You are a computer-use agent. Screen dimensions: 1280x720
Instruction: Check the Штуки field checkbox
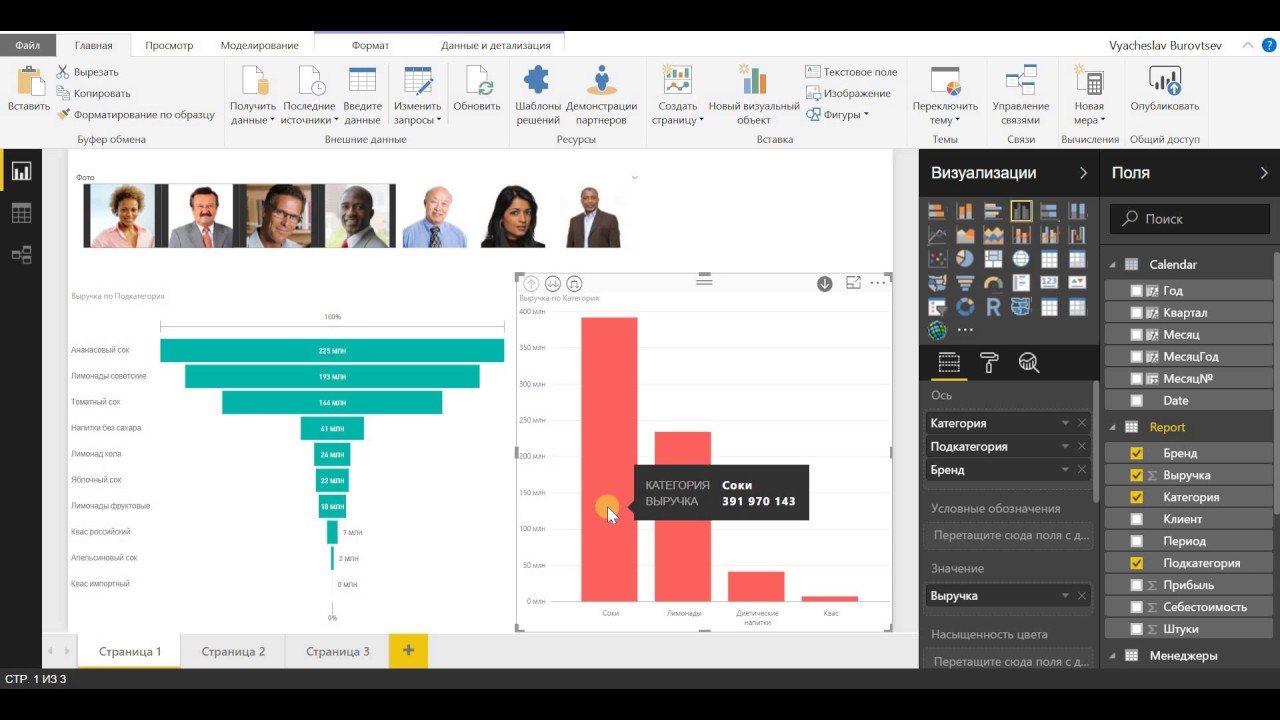[1136, 629]
